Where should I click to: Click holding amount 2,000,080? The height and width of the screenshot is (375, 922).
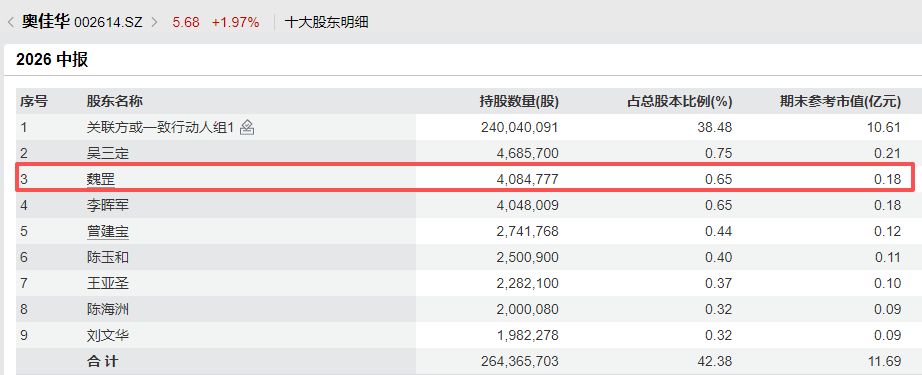pos(527,309)
